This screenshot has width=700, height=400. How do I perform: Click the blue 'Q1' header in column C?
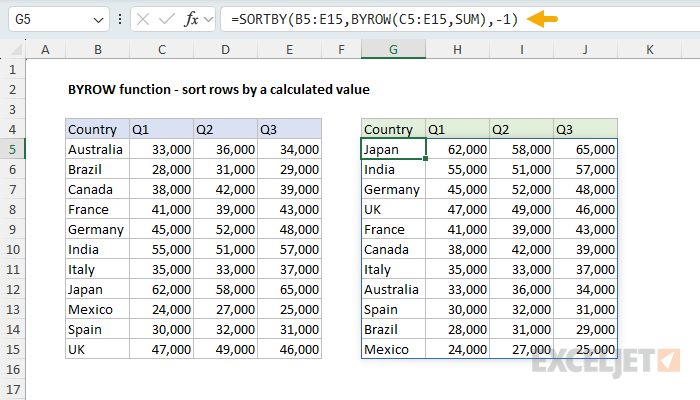162,129
